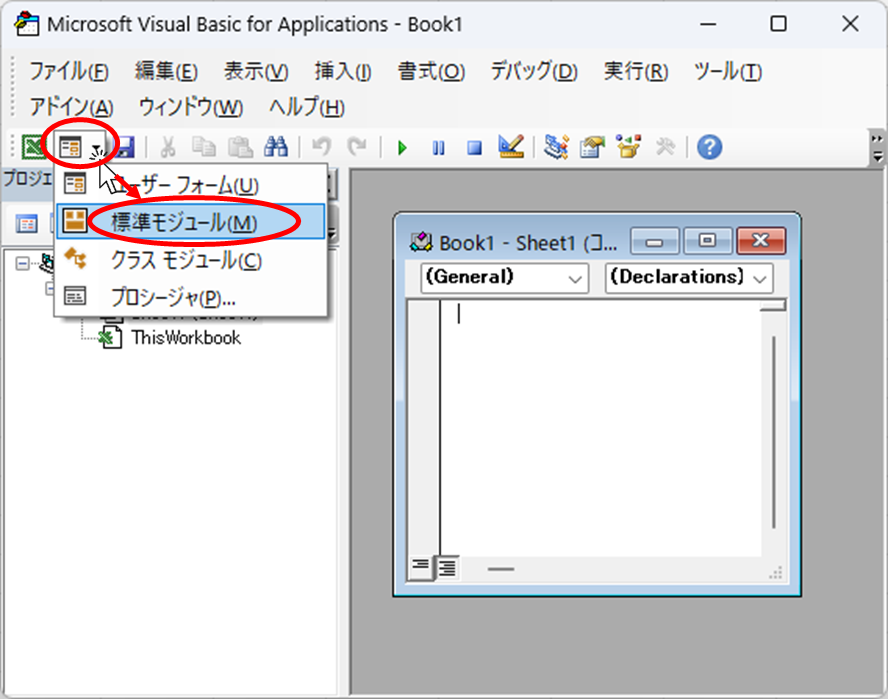Expand the toolbar overflow options at far right
The image size is (888, 699).
(877, 148)
